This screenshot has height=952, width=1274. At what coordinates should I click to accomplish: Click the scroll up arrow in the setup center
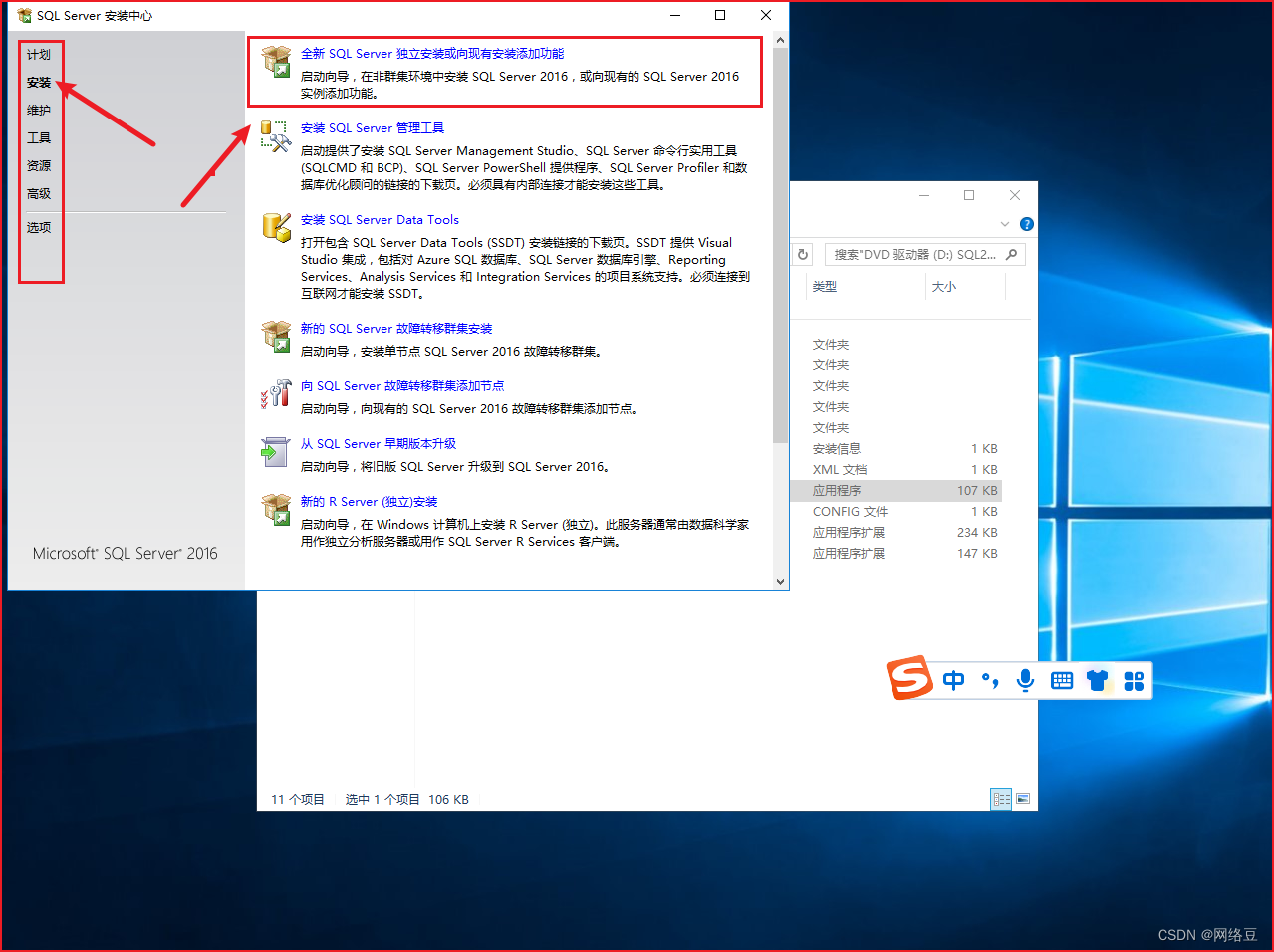click(780, 41)
